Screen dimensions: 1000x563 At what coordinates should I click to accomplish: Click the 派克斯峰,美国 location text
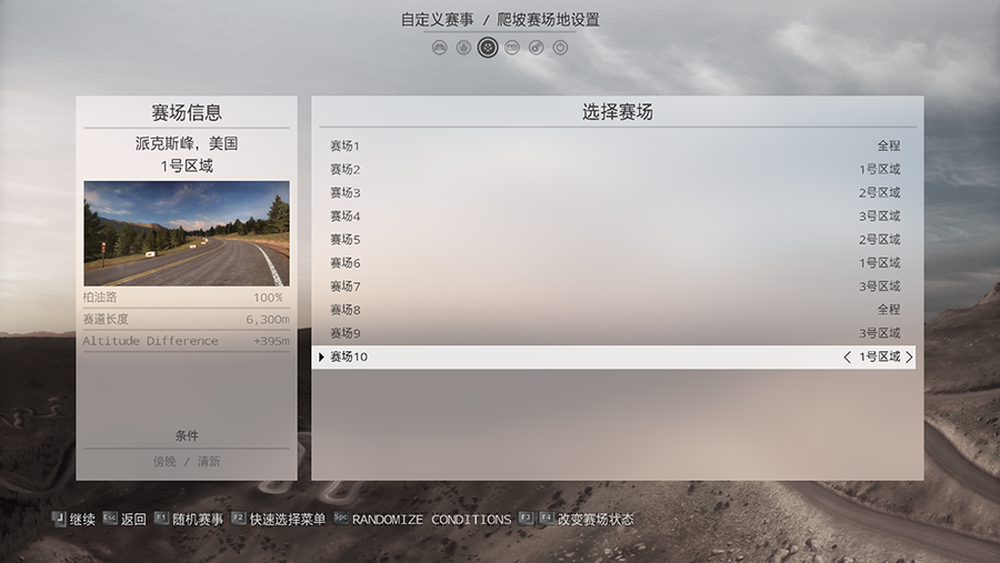point(186,143)
